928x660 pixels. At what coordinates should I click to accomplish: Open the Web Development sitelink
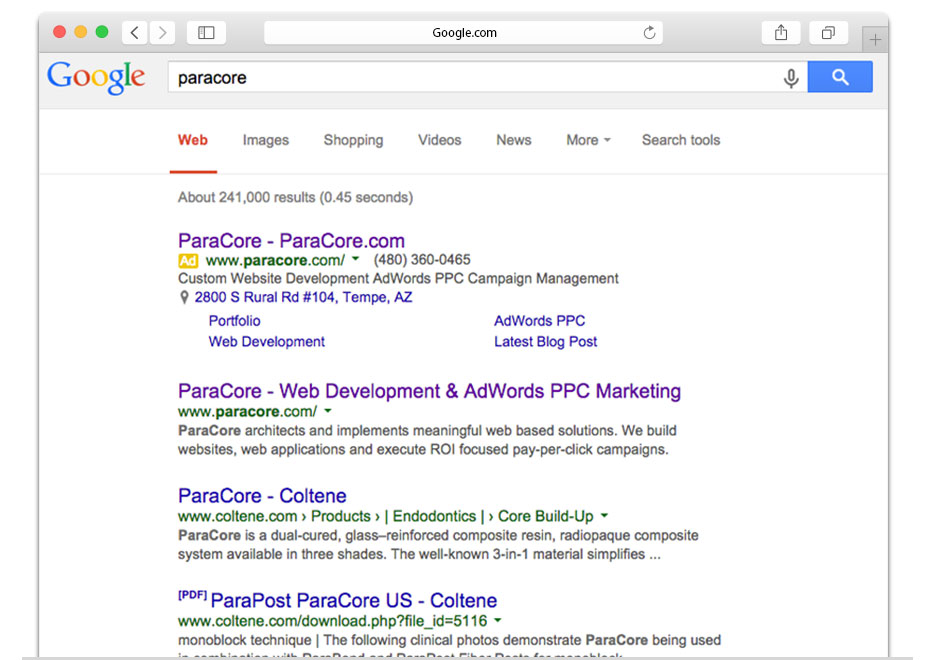266,342
